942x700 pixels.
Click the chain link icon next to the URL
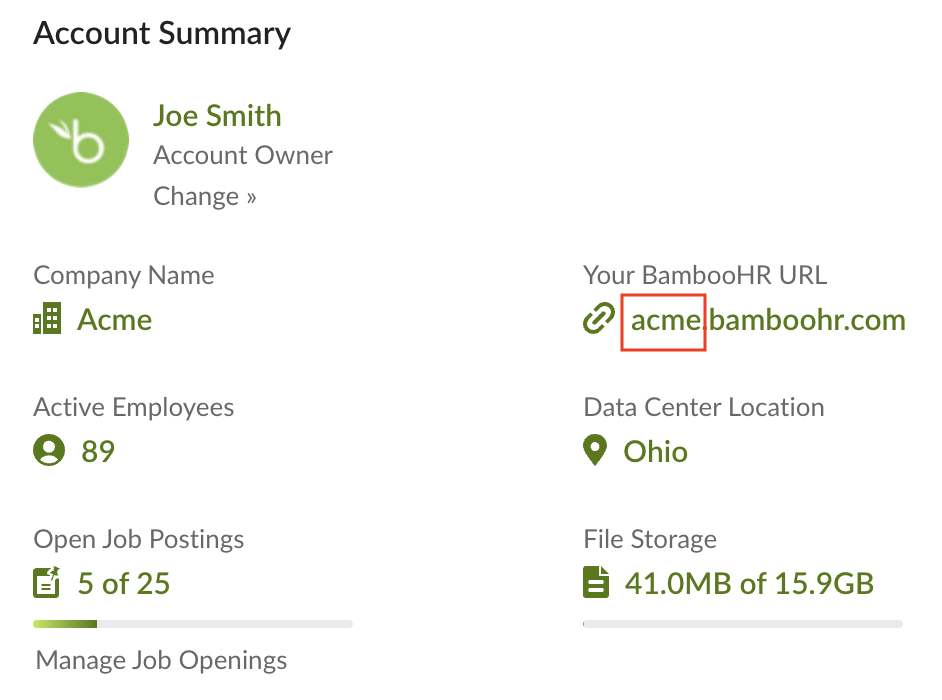[597, 318]
